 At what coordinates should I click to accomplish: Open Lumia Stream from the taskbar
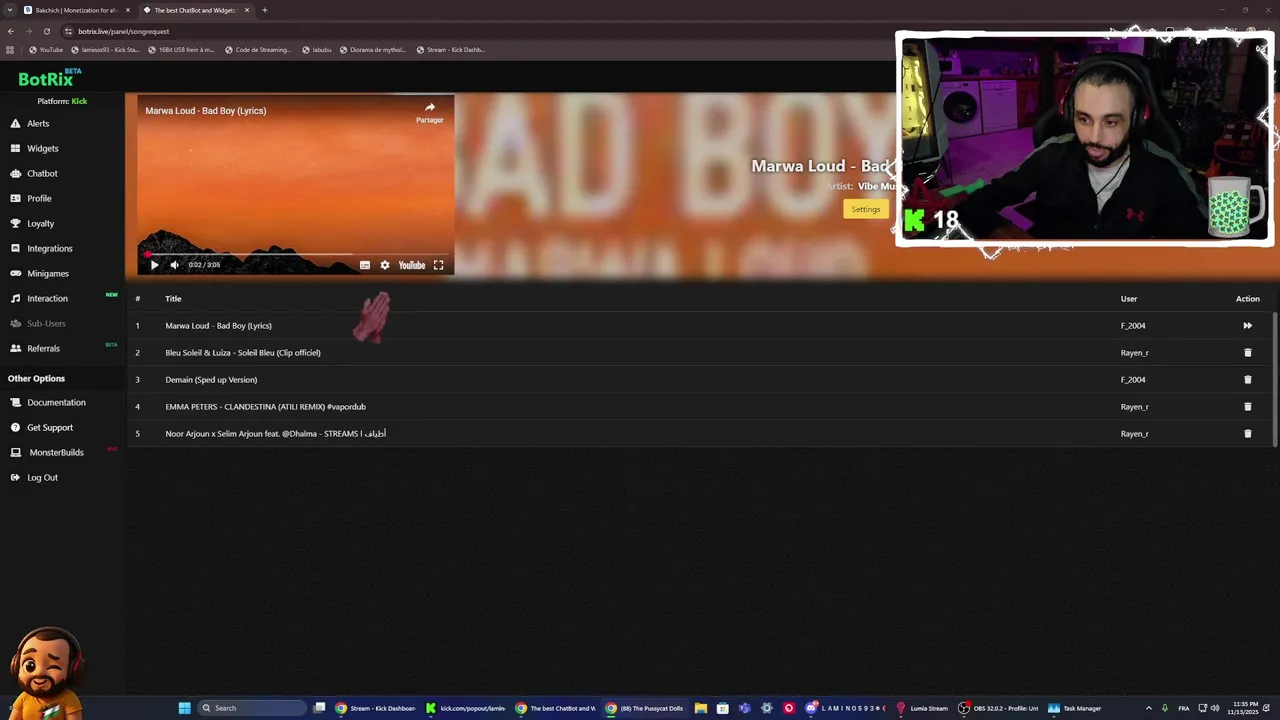pyautogui.click(x=922, y=708)
